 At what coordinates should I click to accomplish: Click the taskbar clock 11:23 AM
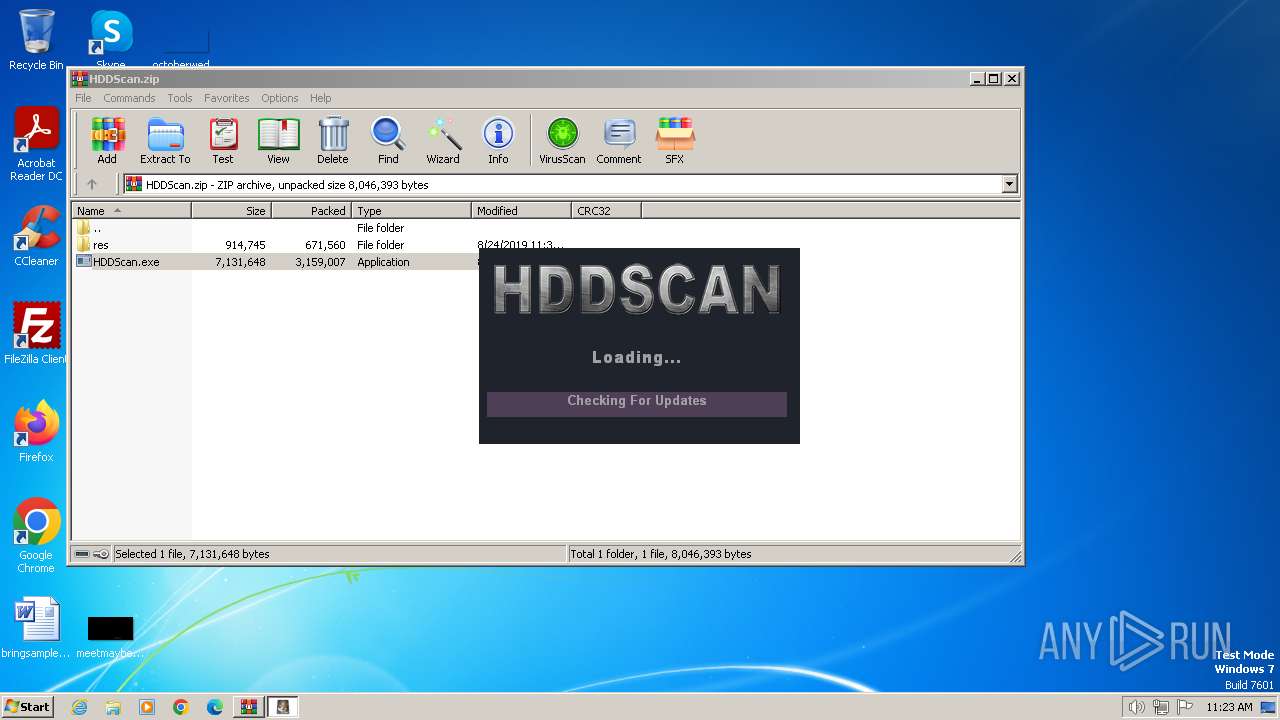1229,707
